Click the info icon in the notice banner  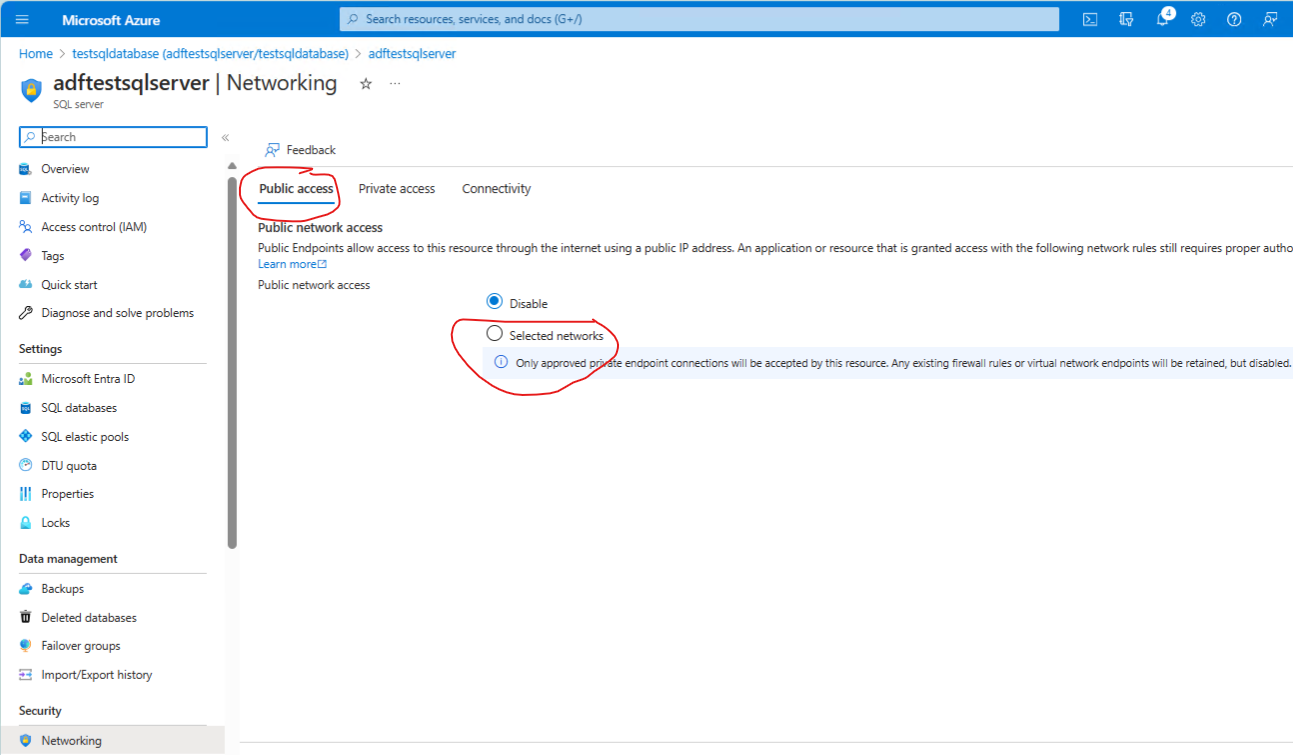click(502, 363)
